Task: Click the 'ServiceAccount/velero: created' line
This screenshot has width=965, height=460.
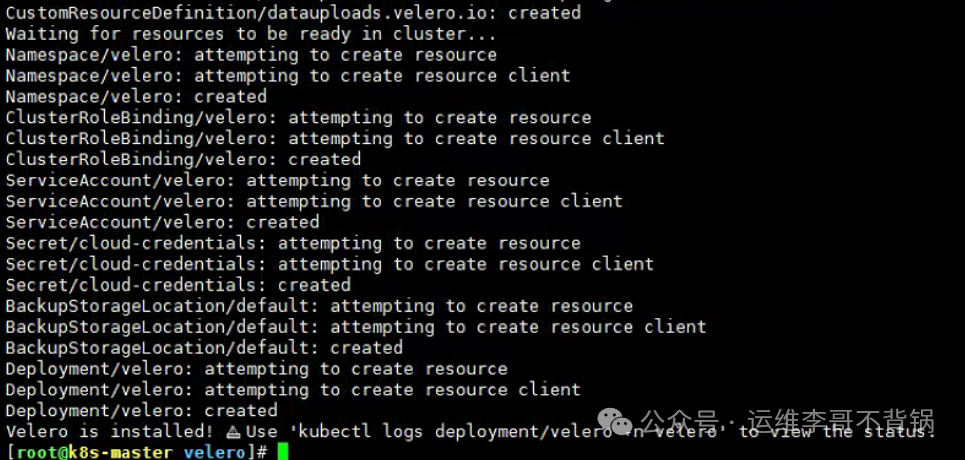Action: point(162,222)
